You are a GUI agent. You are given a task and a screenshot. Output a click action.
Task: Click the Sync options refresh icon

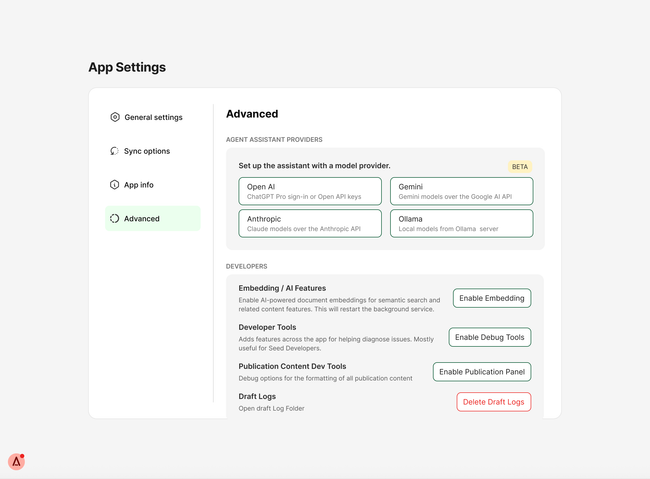coord(115,151)
